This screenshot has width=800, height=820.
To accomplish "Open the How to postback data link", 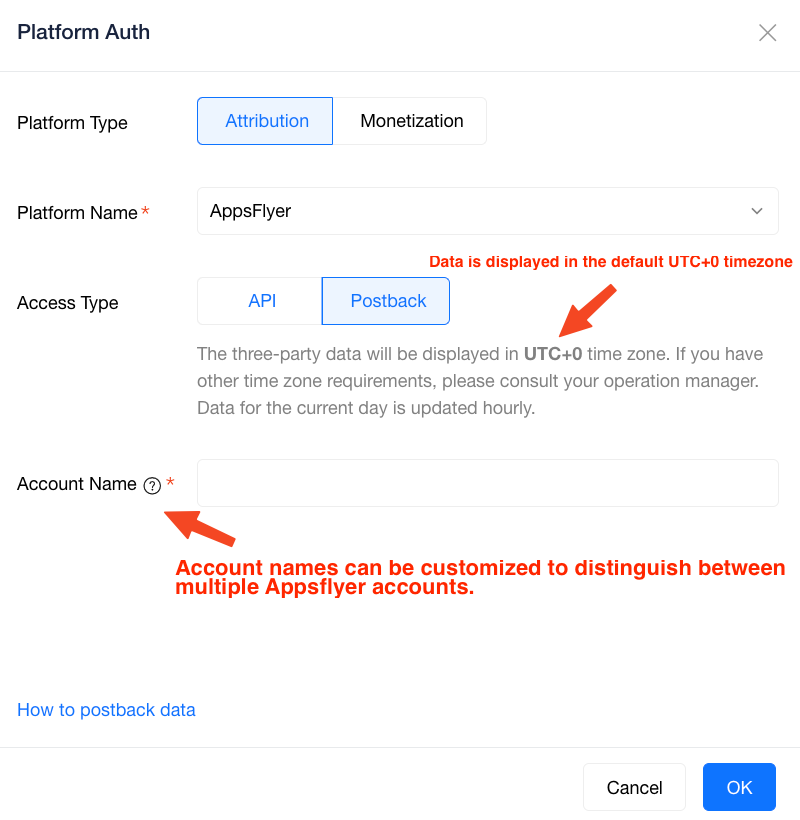I will [x=106, y=709].
